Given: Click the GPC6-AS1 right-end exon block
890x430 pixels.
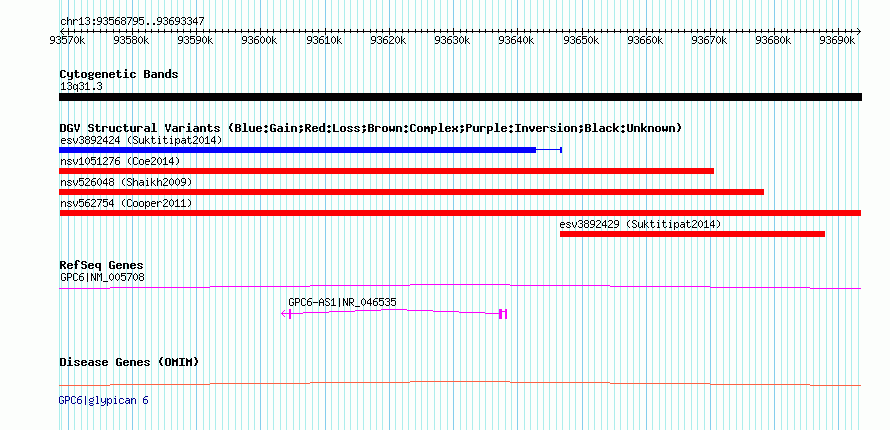Looking at the screenshot, I should pyautogui.click(x=503, y=314).
